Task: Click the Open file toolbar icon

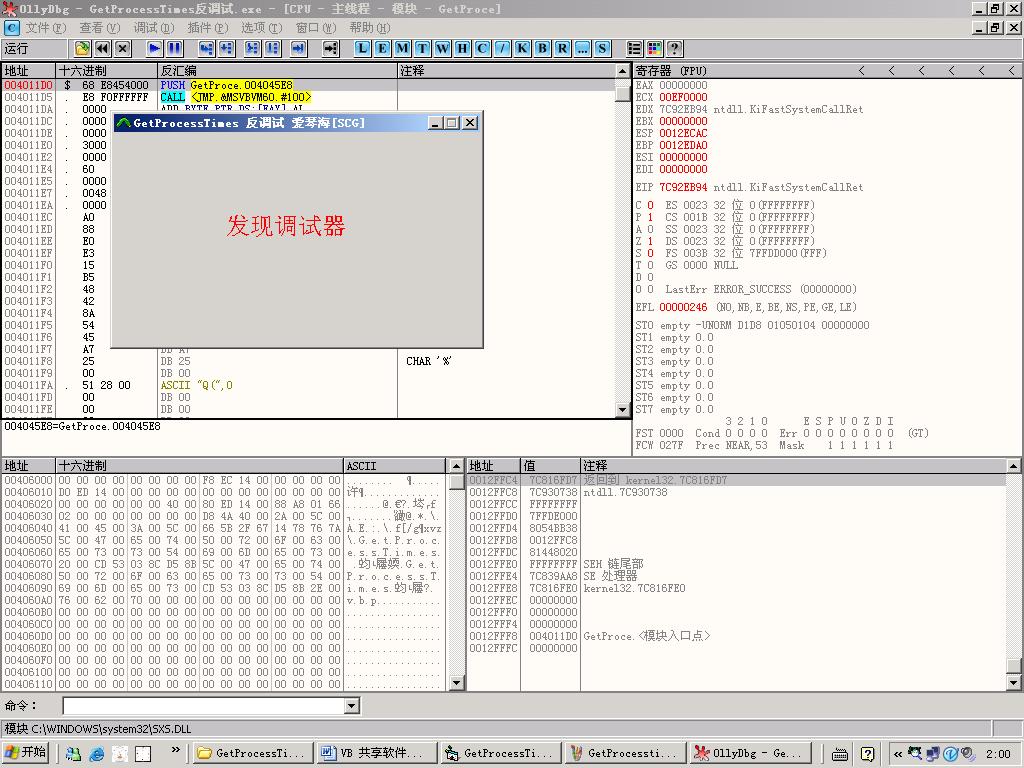Action: click(x=82, y=48)
